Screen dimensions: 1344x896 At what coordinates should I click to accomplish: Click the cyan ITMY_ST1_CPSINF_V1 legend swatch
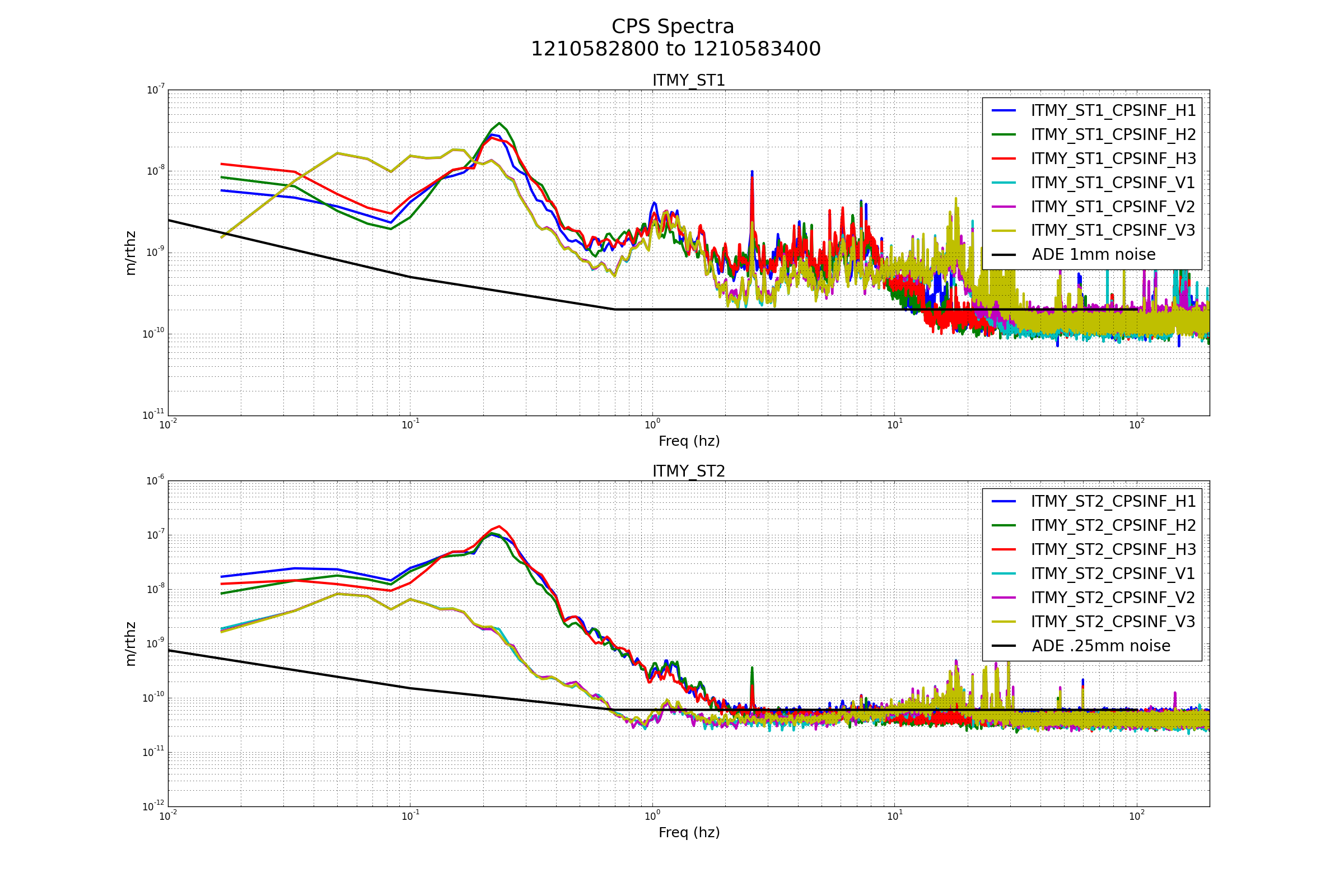point(1004,183)
